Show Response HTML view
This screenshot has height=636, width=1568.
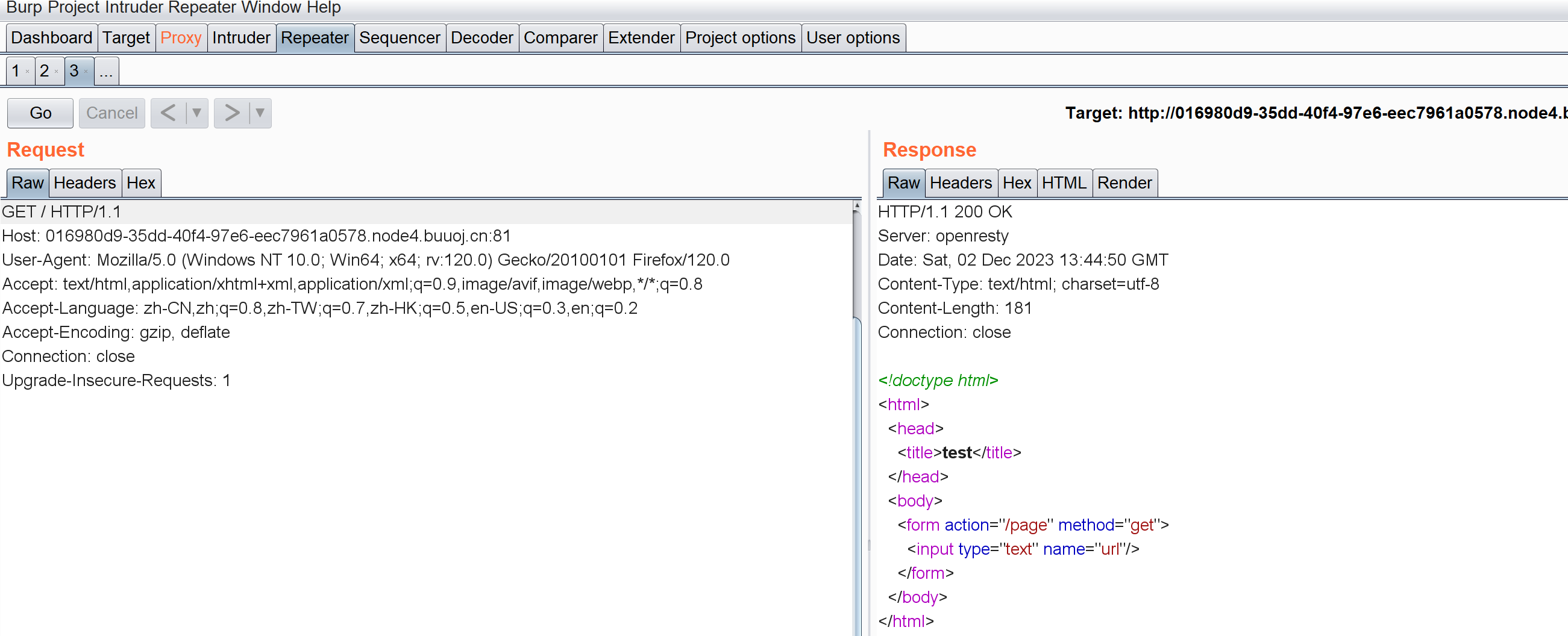click(1064, 182)
